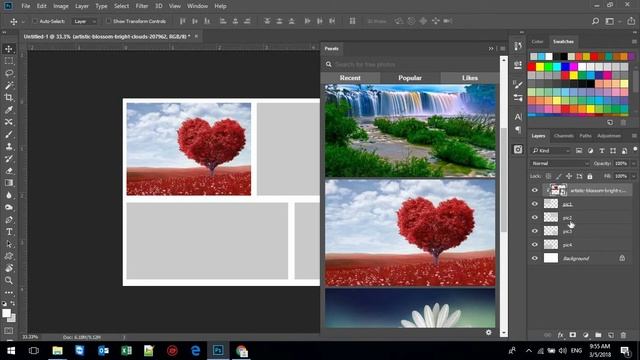
Task: Create a new adjustment layer
Action: (586, 335)
